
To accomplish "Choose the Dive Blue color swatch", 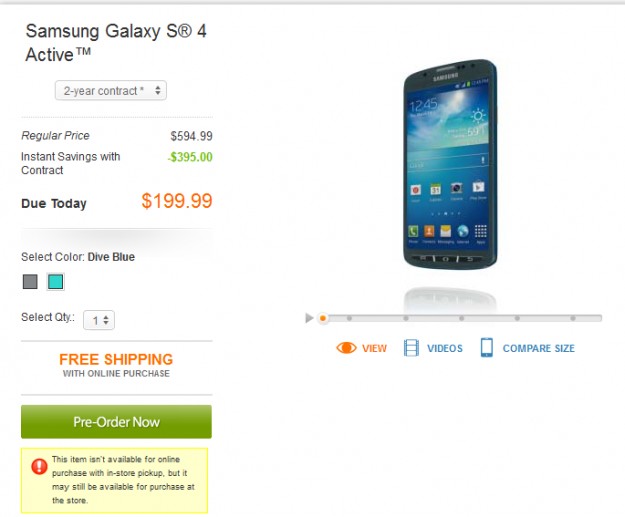I will (x=56, y=282).
